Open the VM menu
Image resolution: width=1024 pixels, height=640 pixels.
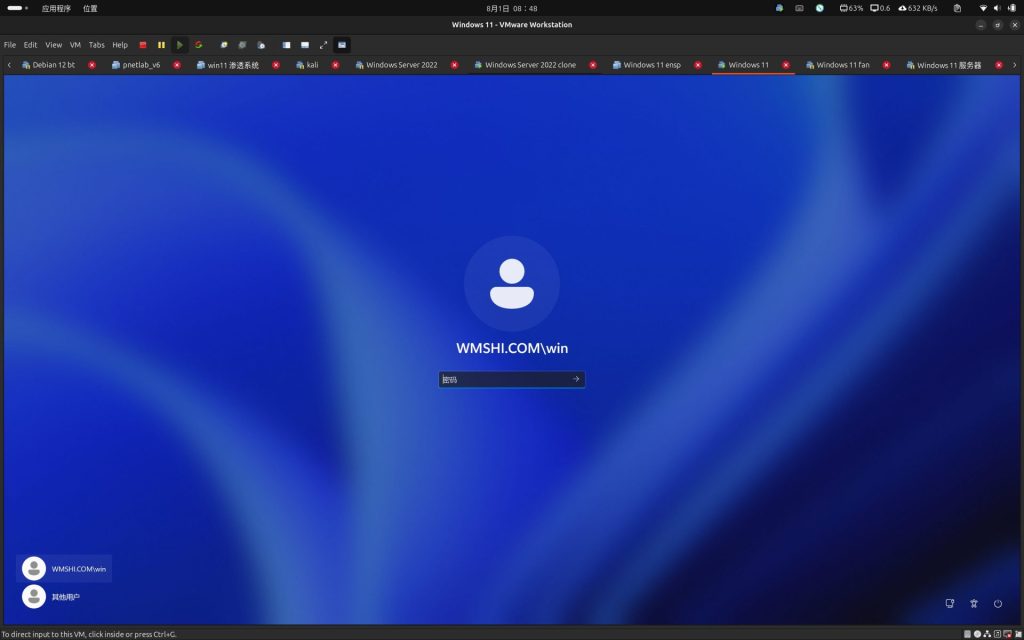[x=75, y=45]
